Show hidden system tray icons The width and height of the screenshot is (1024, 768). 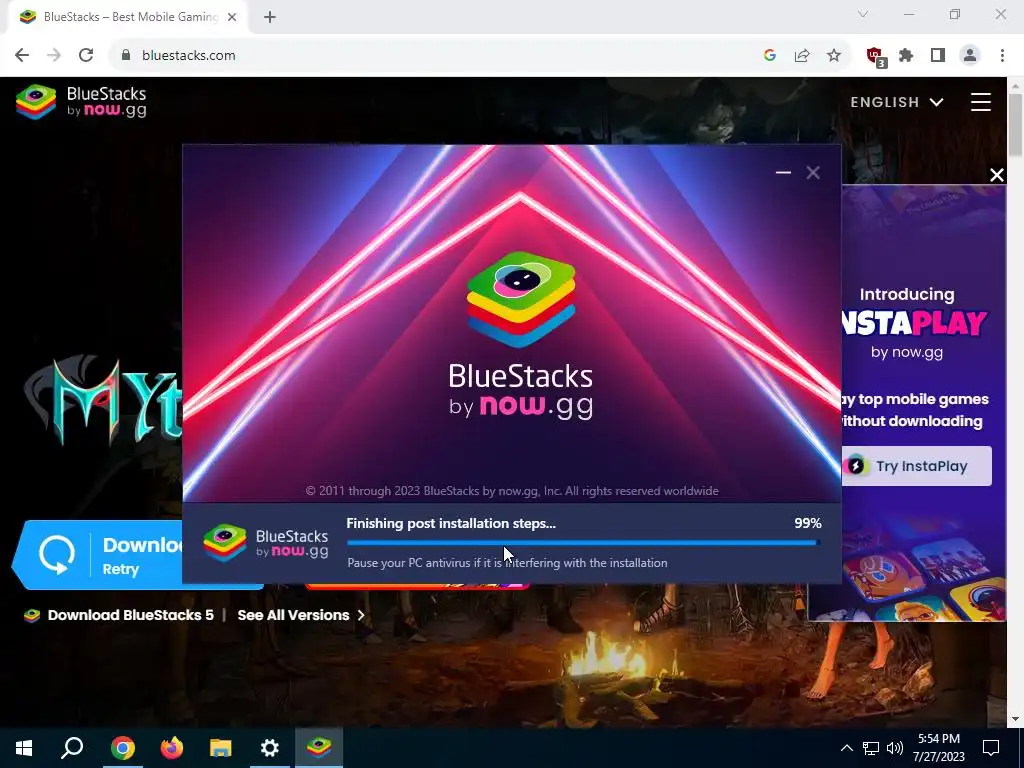coord(846,748)
